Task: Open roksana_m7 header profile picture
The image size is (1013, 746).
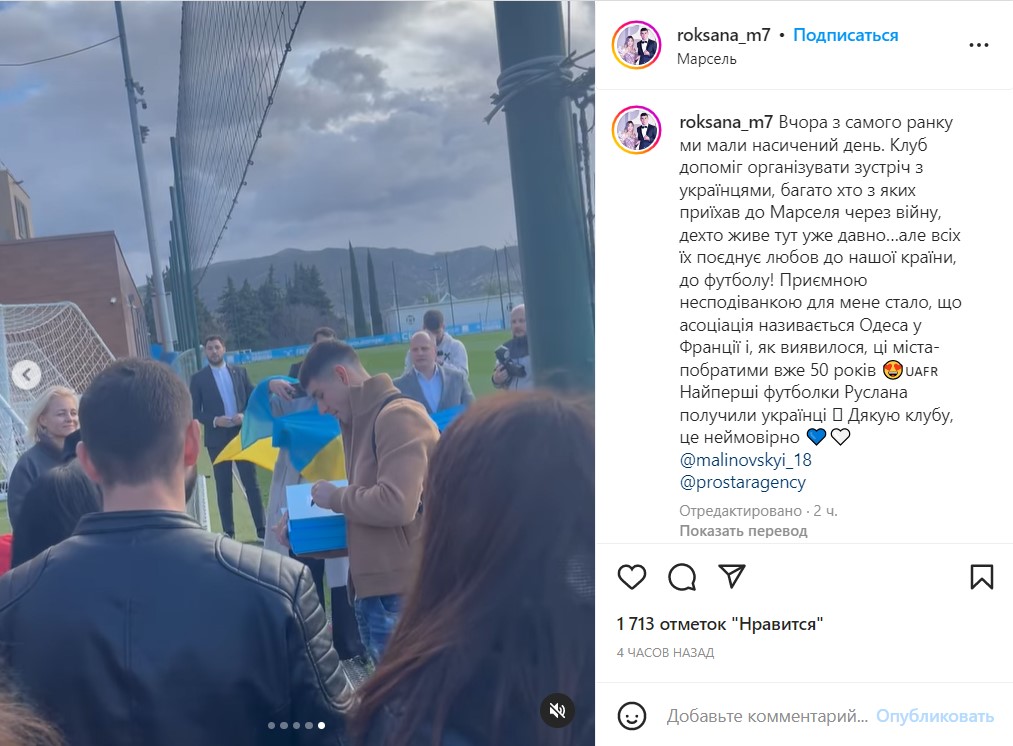Action: tap(636, 45)
